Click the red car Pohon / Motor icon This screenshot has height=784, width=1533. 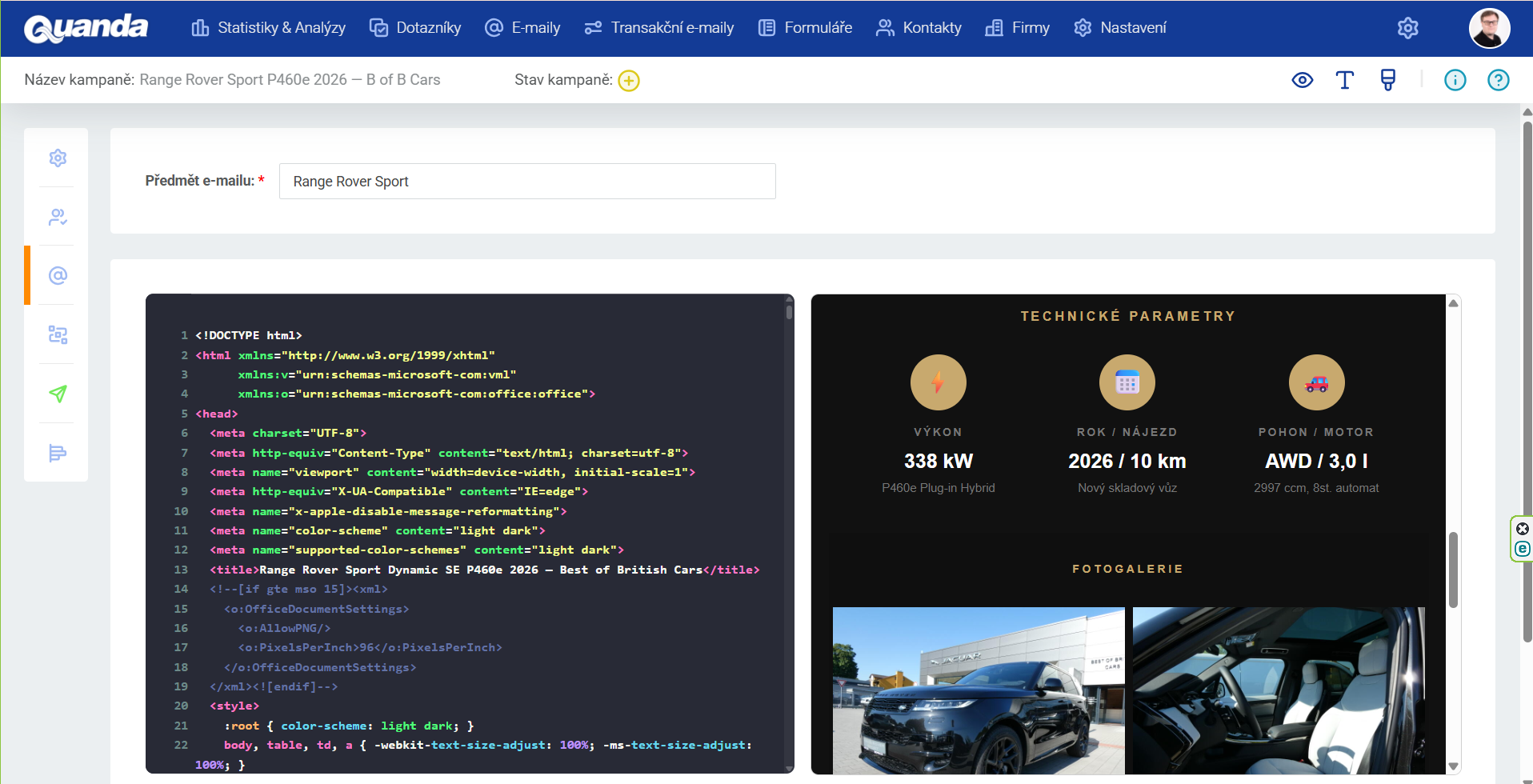click(x=1317, y=382)
